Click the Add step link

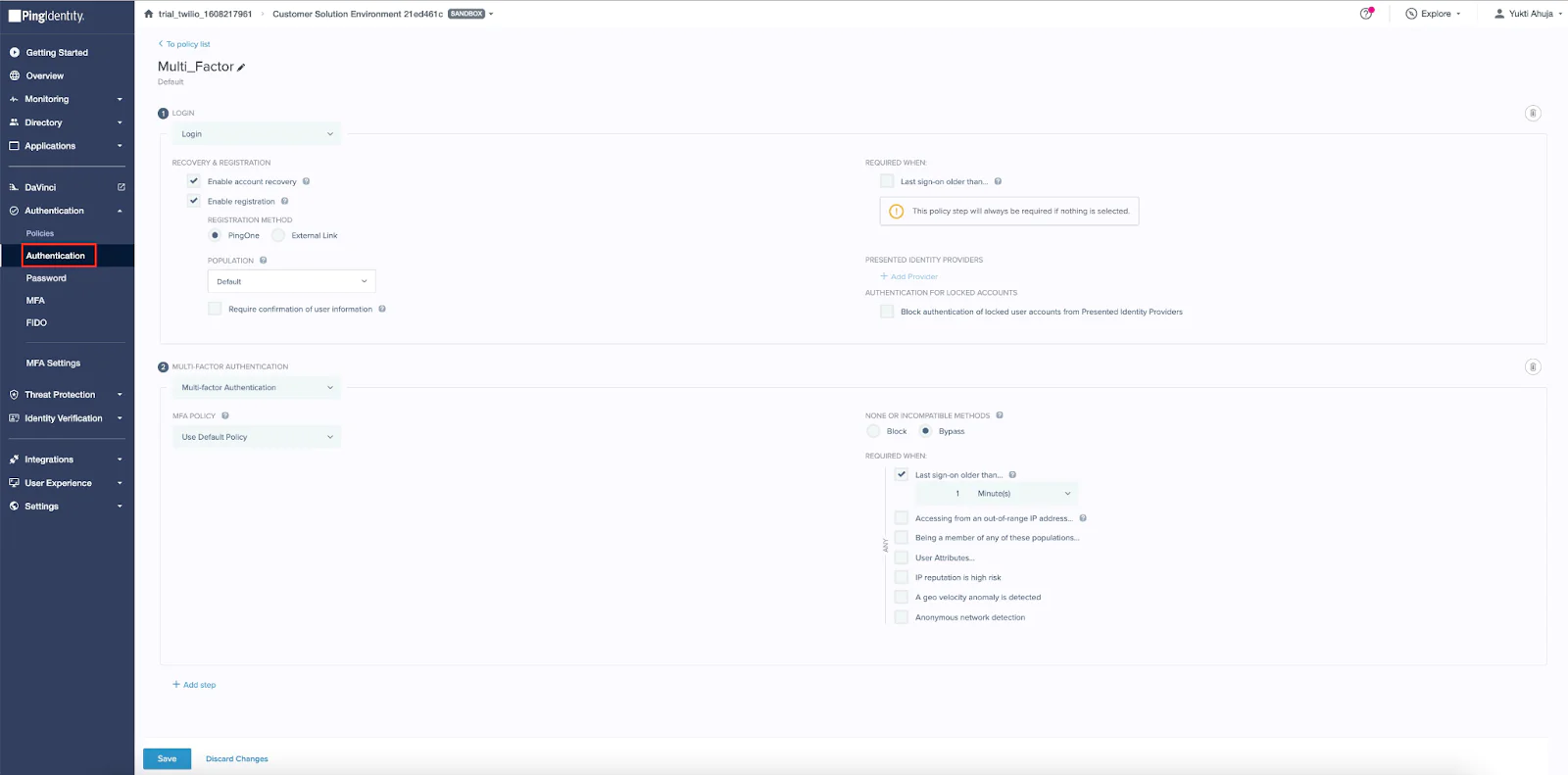click(x=195, y=685)
